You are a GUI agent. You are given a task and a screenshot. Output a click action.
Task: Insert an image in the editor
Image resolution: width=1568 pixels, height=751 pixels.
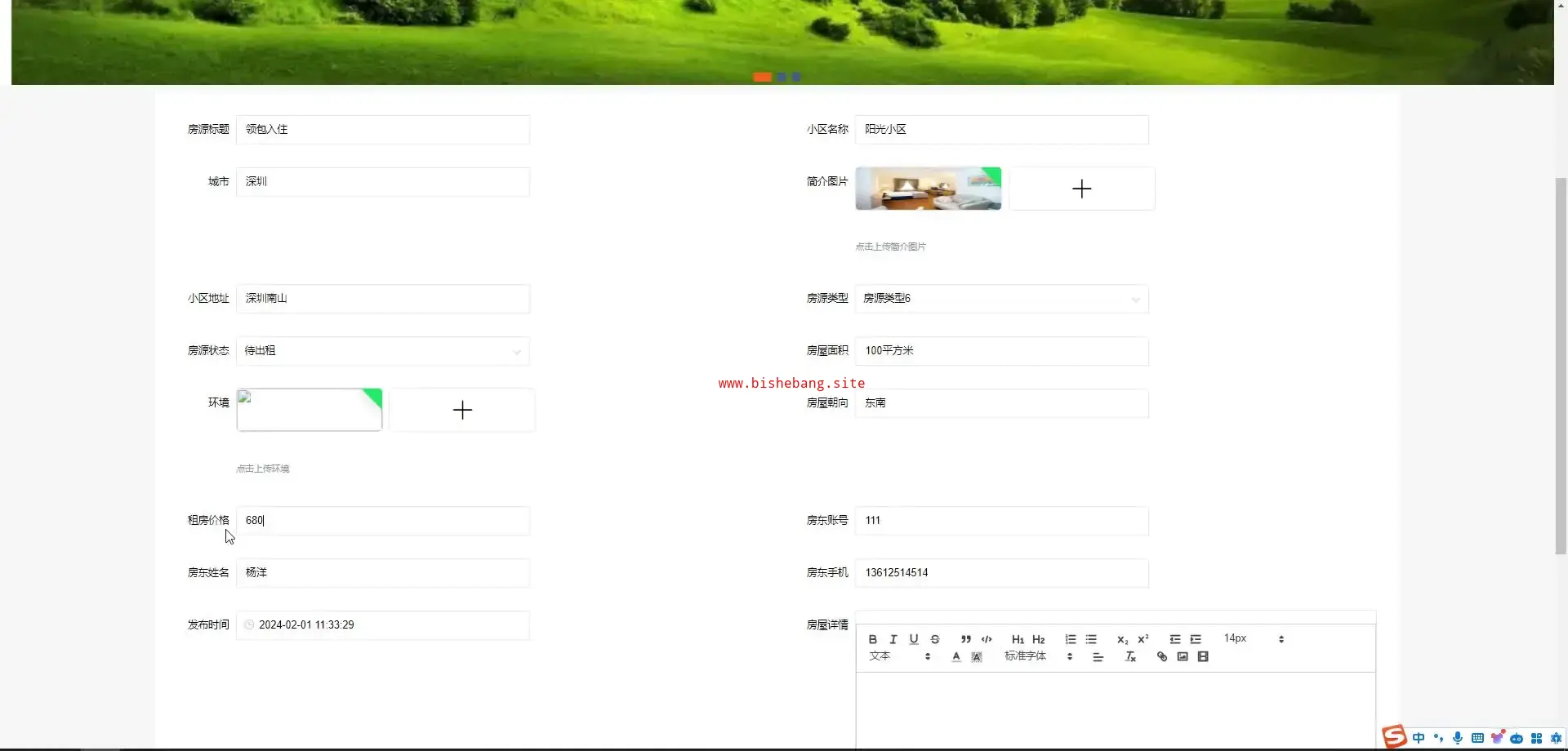[1183, 657]
